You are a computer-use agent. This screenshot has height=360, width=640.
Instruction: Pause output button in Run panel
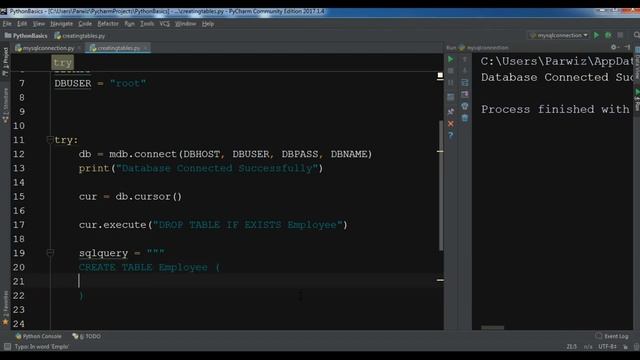[451, 83]
